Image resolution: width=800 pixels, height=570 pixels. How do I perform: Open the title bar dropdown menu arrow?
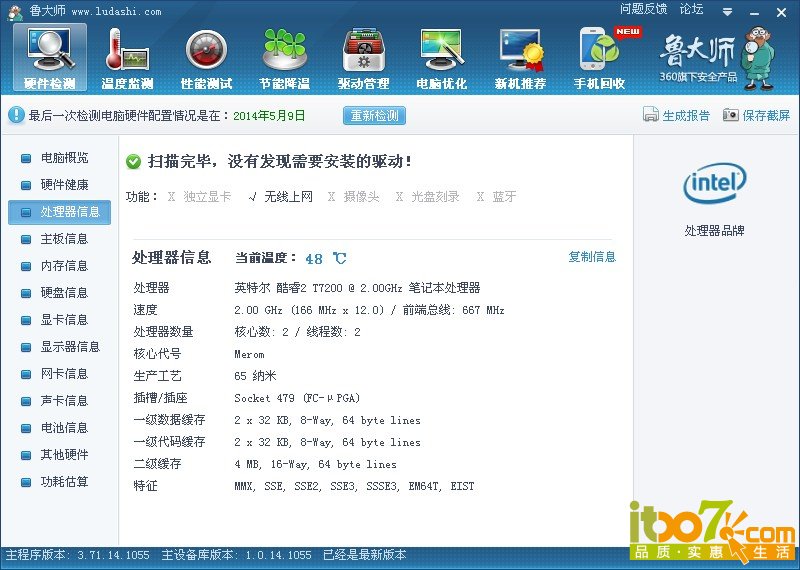click(x=728, y=12)
